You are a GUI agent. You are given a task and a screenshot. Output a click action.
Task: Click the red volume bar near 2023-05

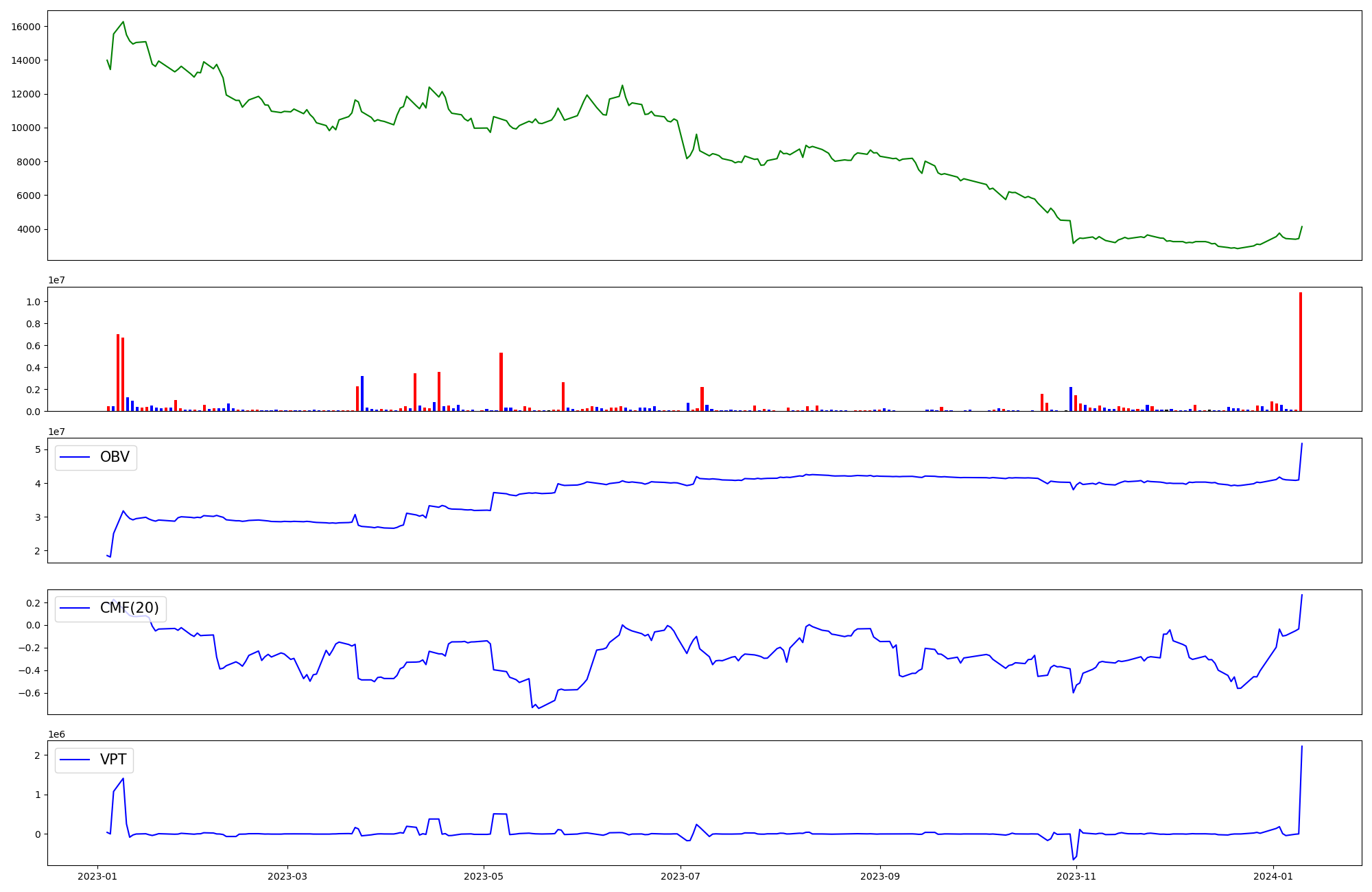(x=501, y=382)
